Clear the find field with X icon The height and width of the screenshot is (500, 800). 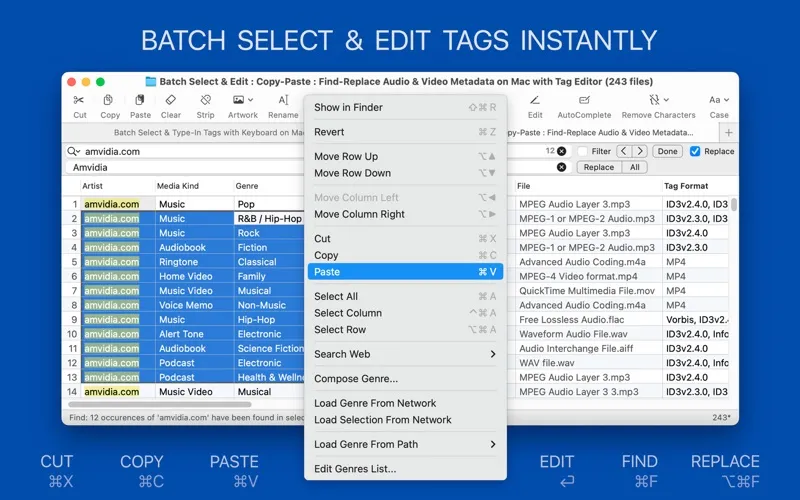coord(561,151)
